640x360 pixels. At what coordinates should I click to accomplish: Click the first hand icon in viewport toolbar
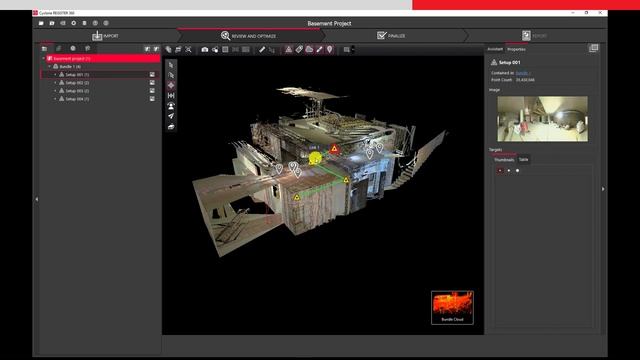pos(168,50)
